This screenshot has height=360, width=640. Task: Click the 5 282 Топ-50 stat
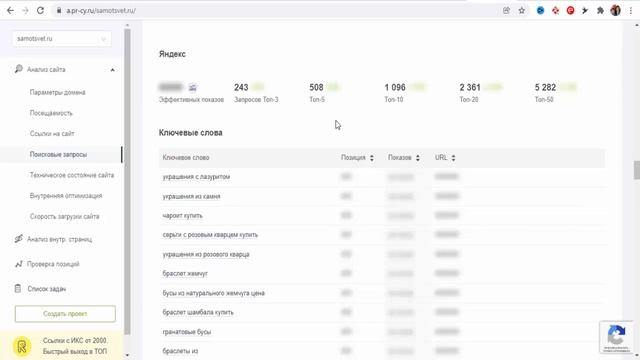click(556, 93)
